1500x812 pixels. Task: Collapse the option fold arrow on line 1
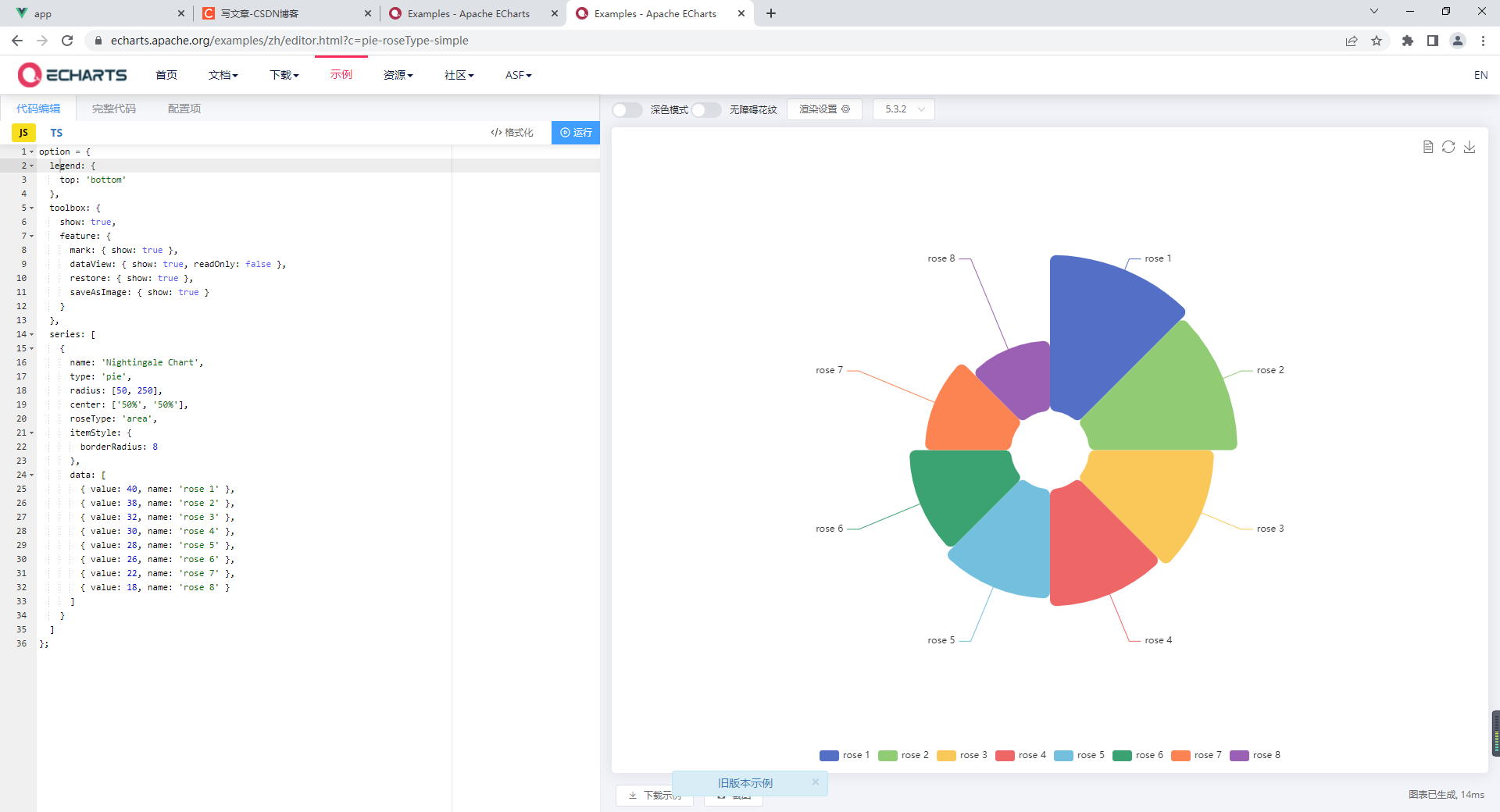(32, 151)
